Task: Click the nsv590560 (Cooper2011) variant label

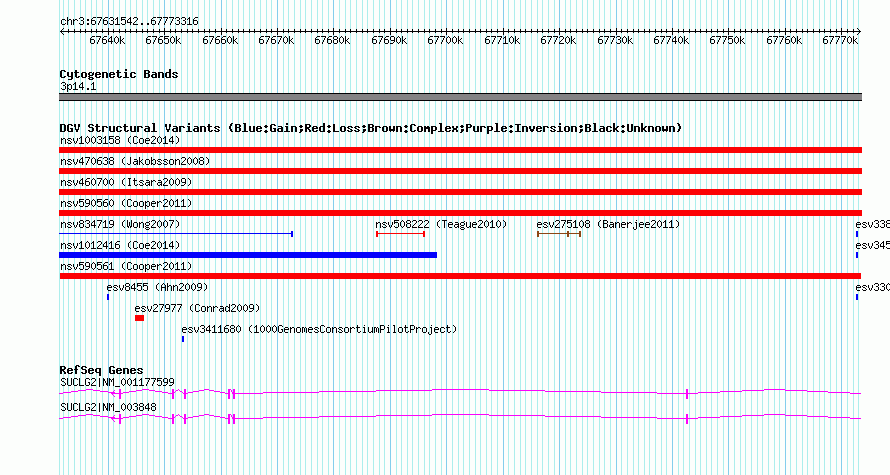Action: [x=126, y=203]
